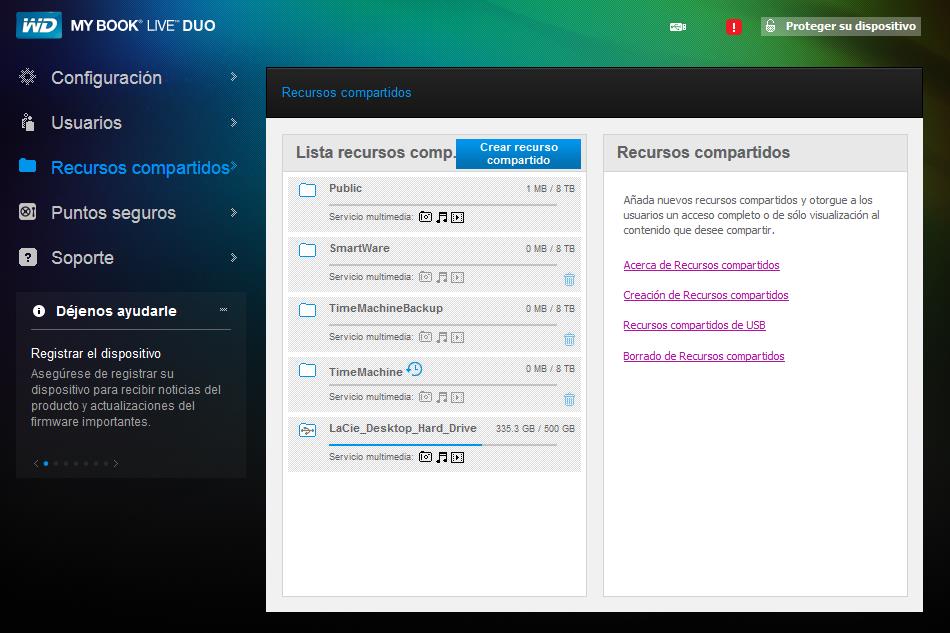The height and width of the screenshot is (633, 950).
Task: Open the red alert notification icon
Action: click(x=733, y=27)
